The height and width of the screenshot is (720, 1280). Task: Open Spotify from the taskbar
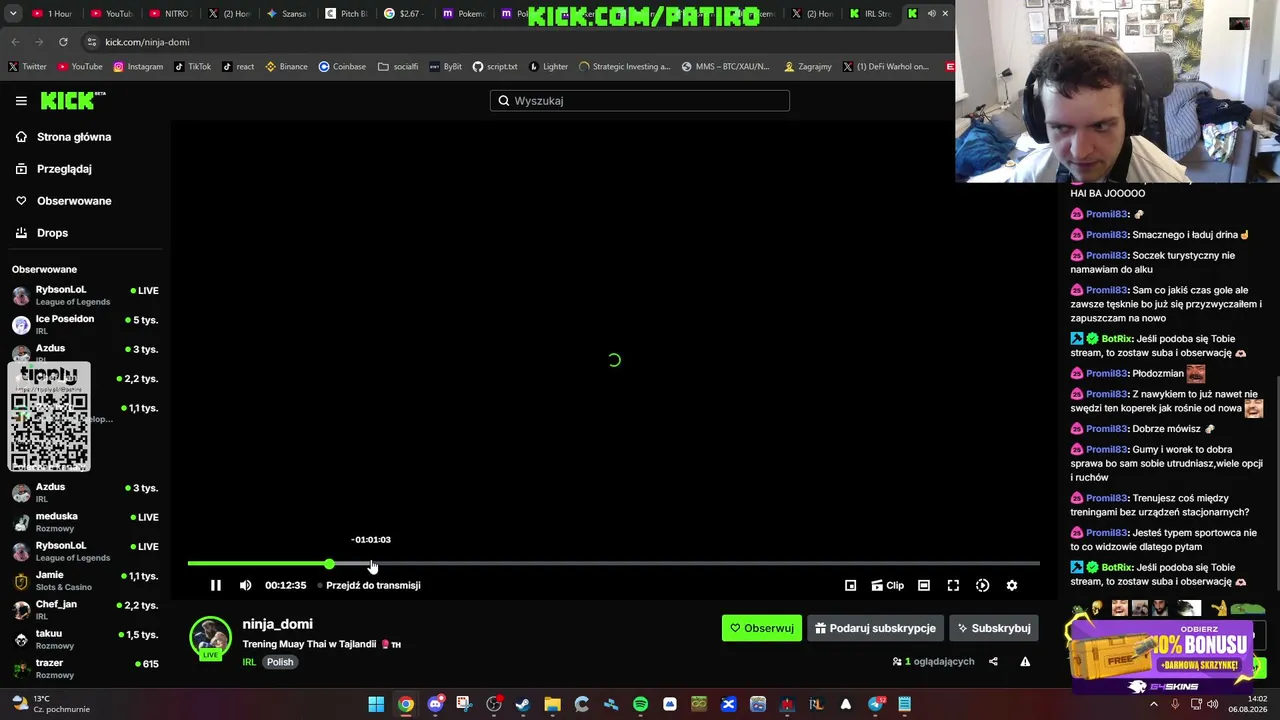[640, 705]
